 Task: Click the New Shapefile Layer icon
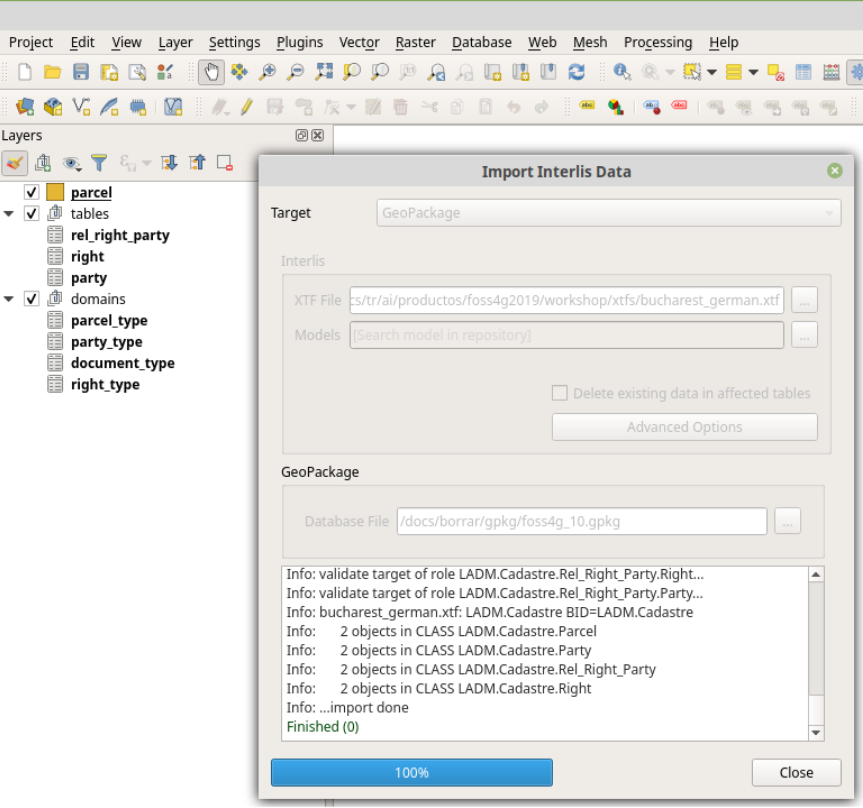click(x=81, y=106)
